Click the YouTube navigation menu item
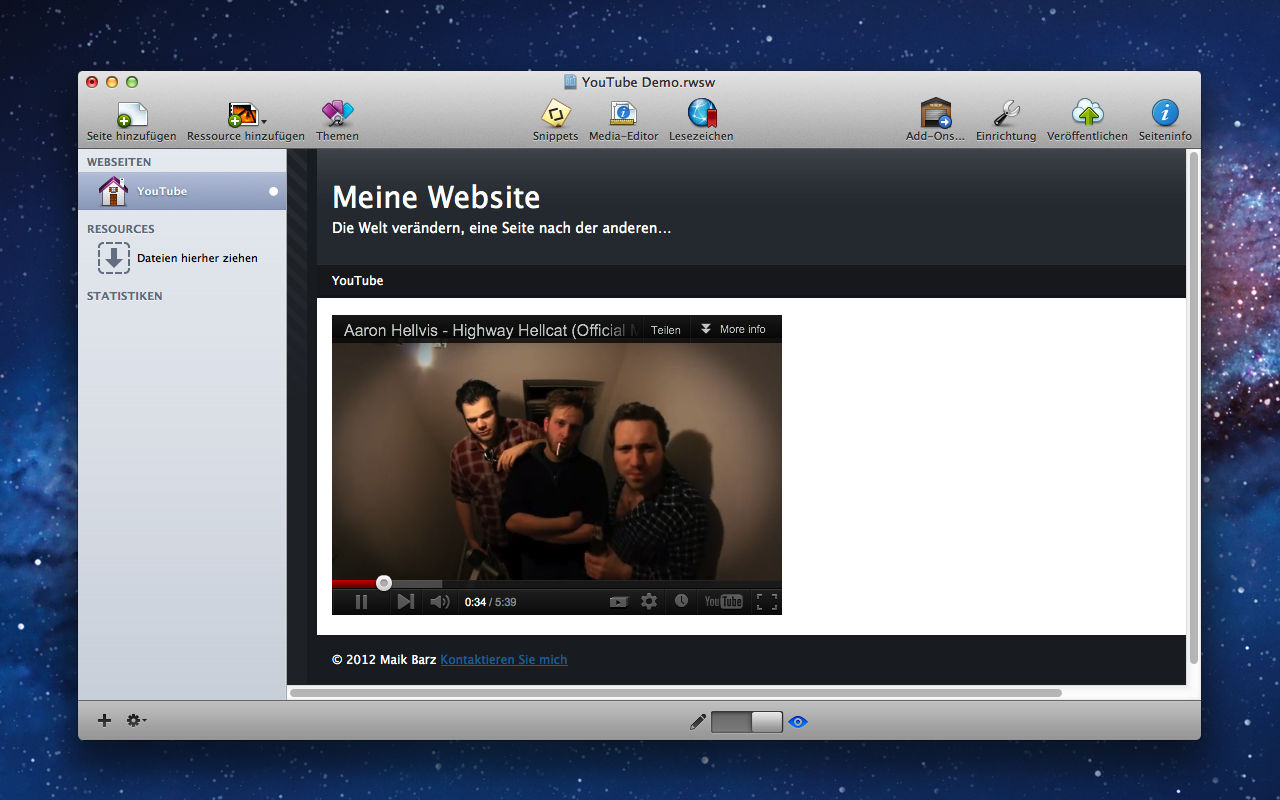This screenshot has width=1280, height=800. point(358,281)
